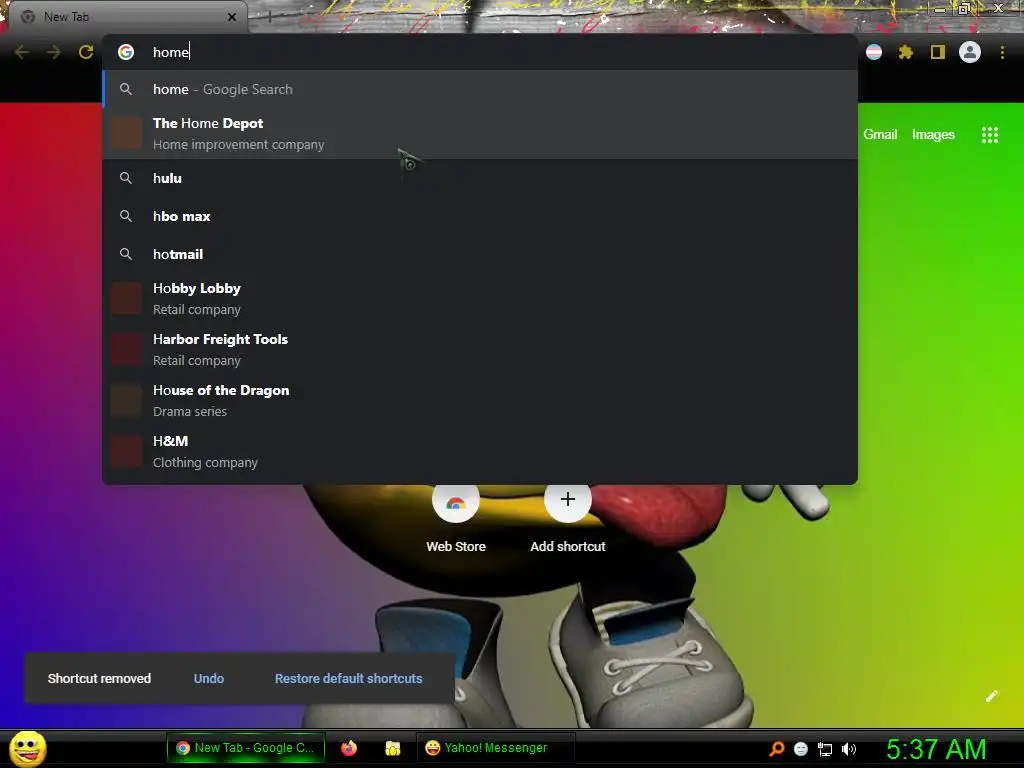The image size is (1024, 768).
Task: Switch to New Tab - Google Chrome taskbar button
Action: pos(246,748)
